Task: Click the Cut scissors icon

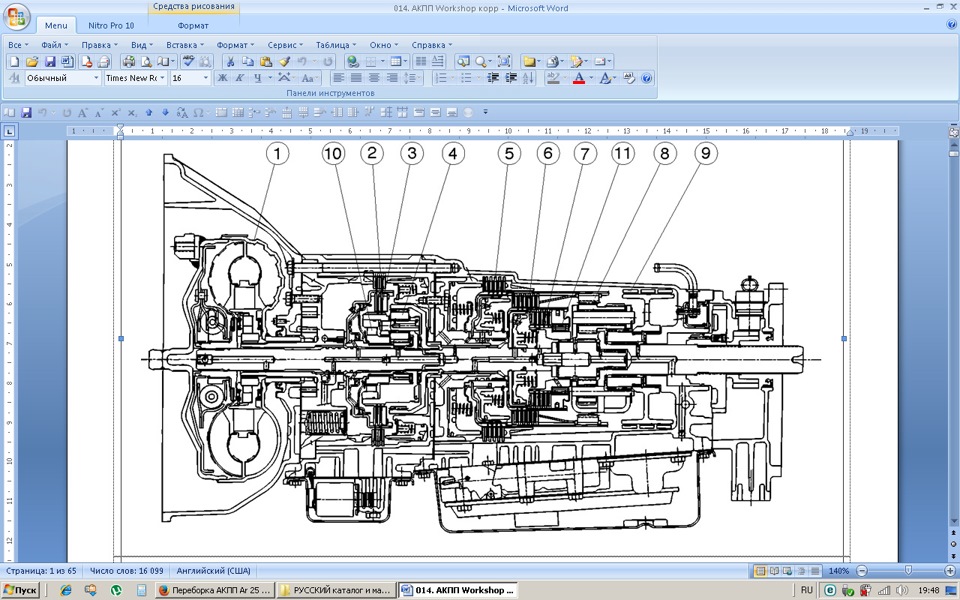Action: point(230,62)
